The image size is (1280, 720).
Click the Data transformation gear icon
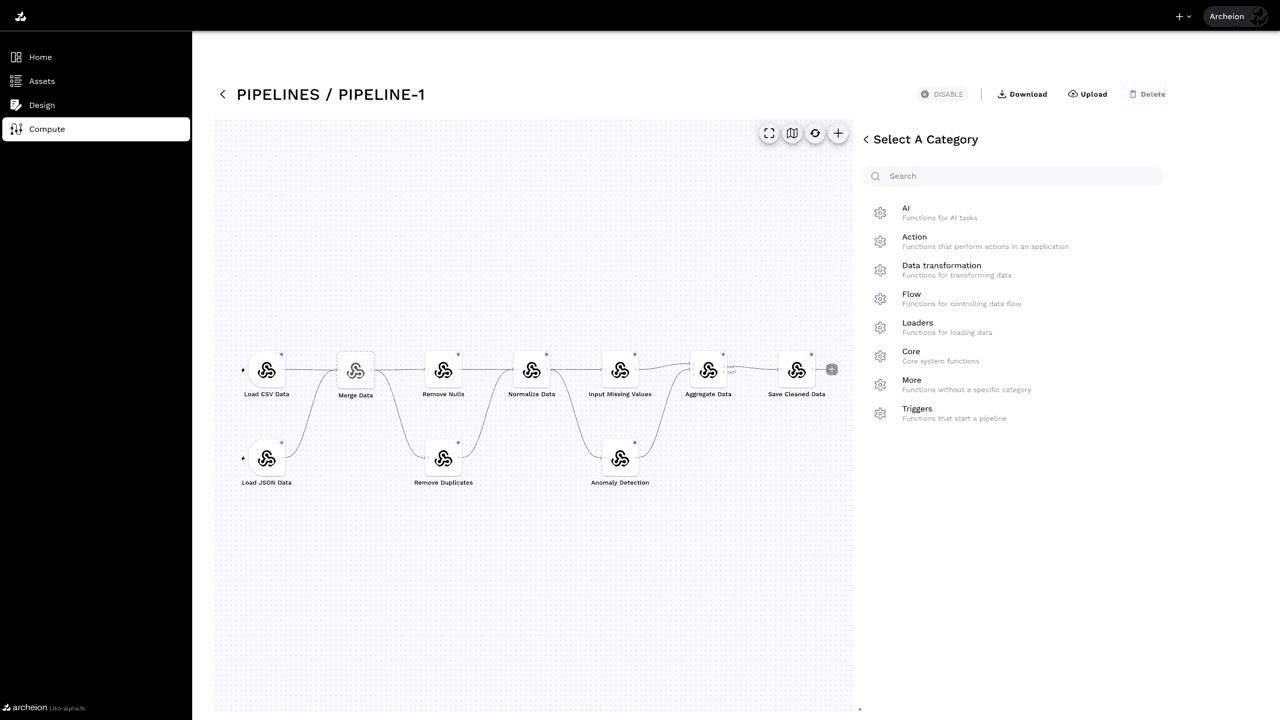click(881, 270)
